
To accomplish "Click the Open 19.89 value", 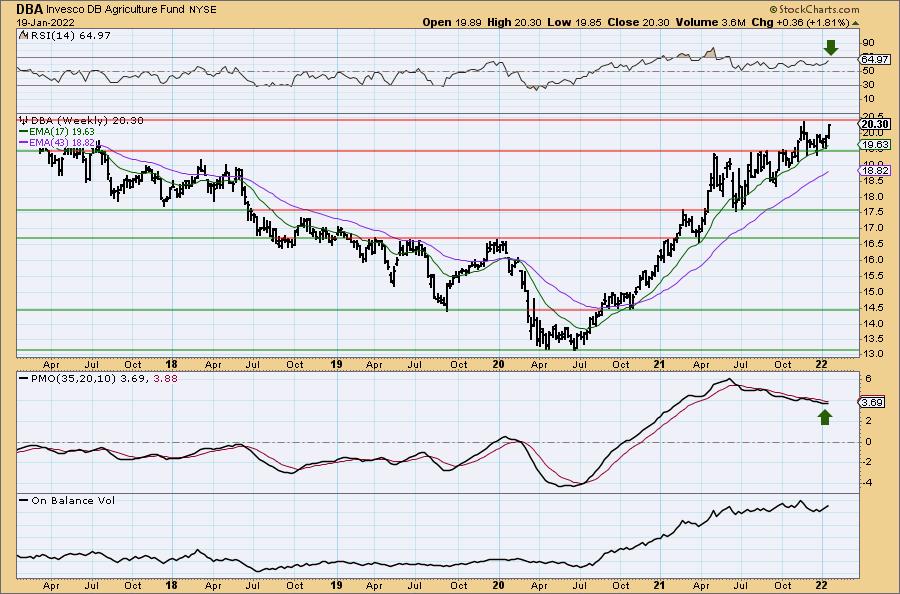I will click(x=452, y=22).
